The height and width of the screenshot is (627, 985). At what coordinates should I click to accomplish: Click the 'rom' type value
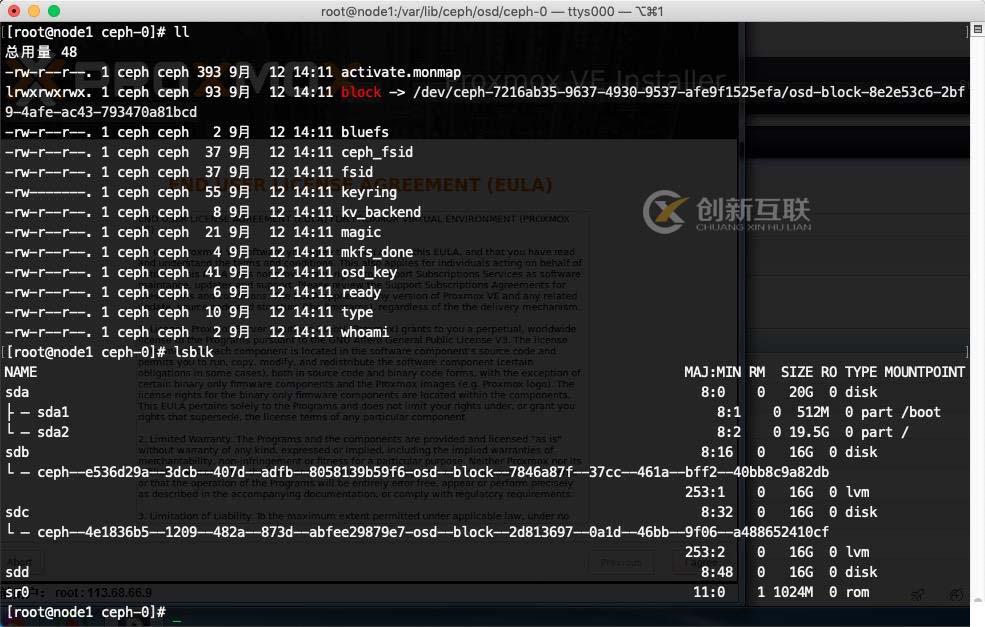[857, 592]
